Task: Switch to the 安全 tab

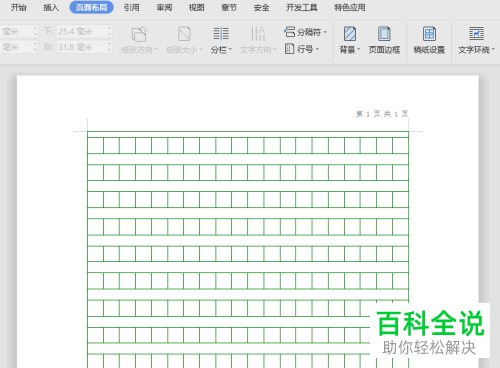Action: [261, 7]
